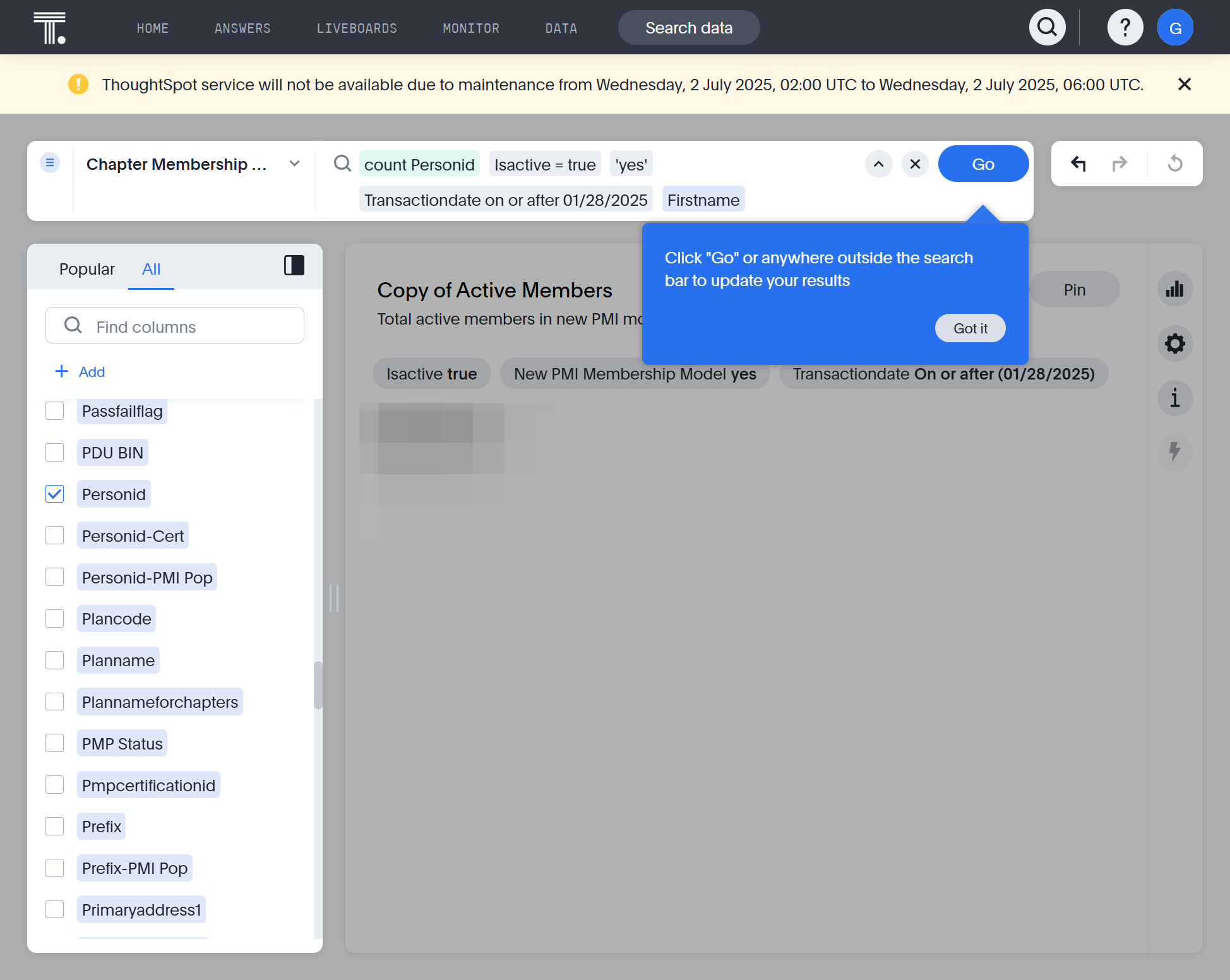Screen dimensions: 1230x980
Task: Check the PDU BIN checkbox
Action: 55,453
